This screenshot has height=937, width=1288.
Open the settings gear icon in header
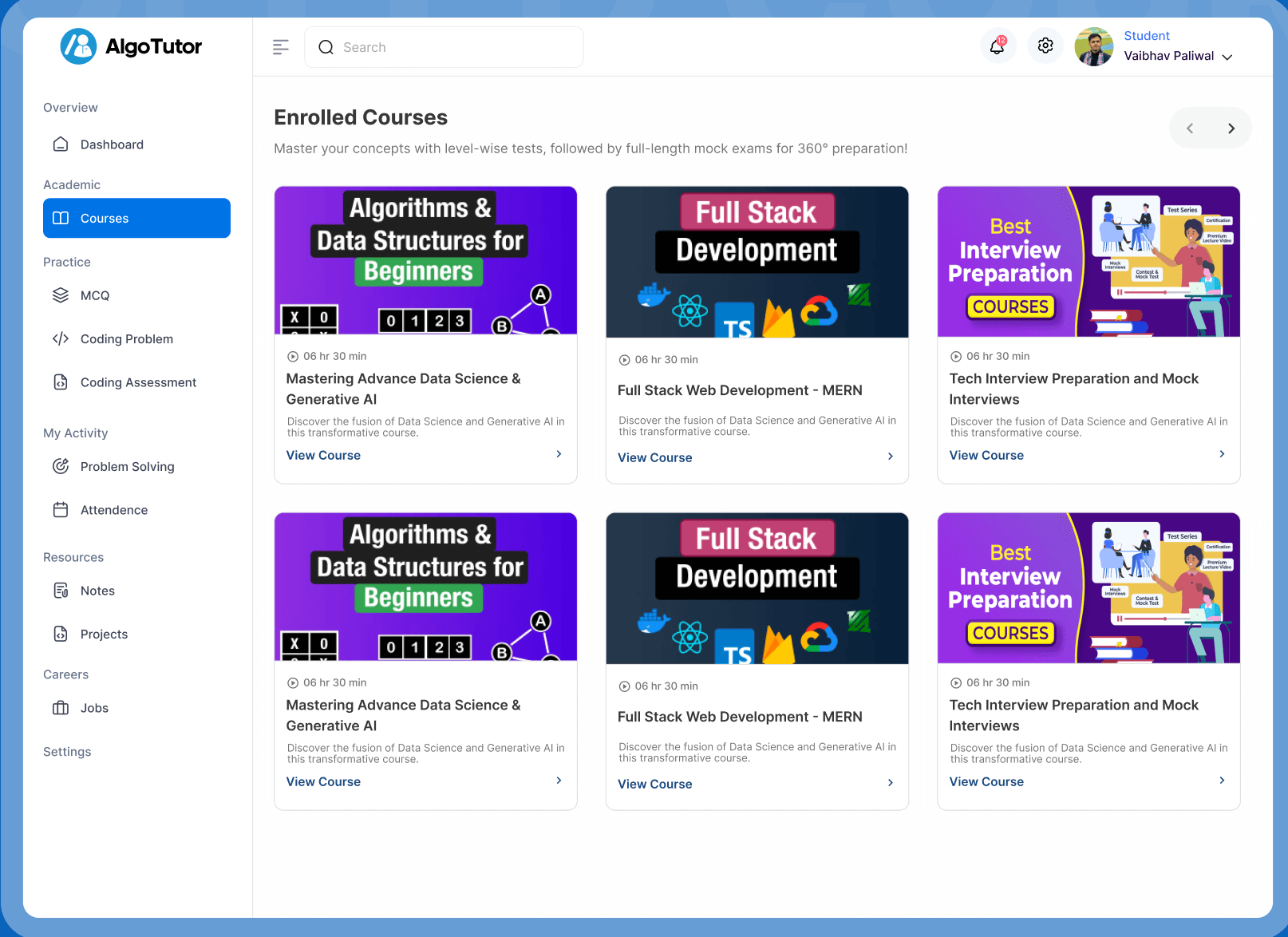1045,46
